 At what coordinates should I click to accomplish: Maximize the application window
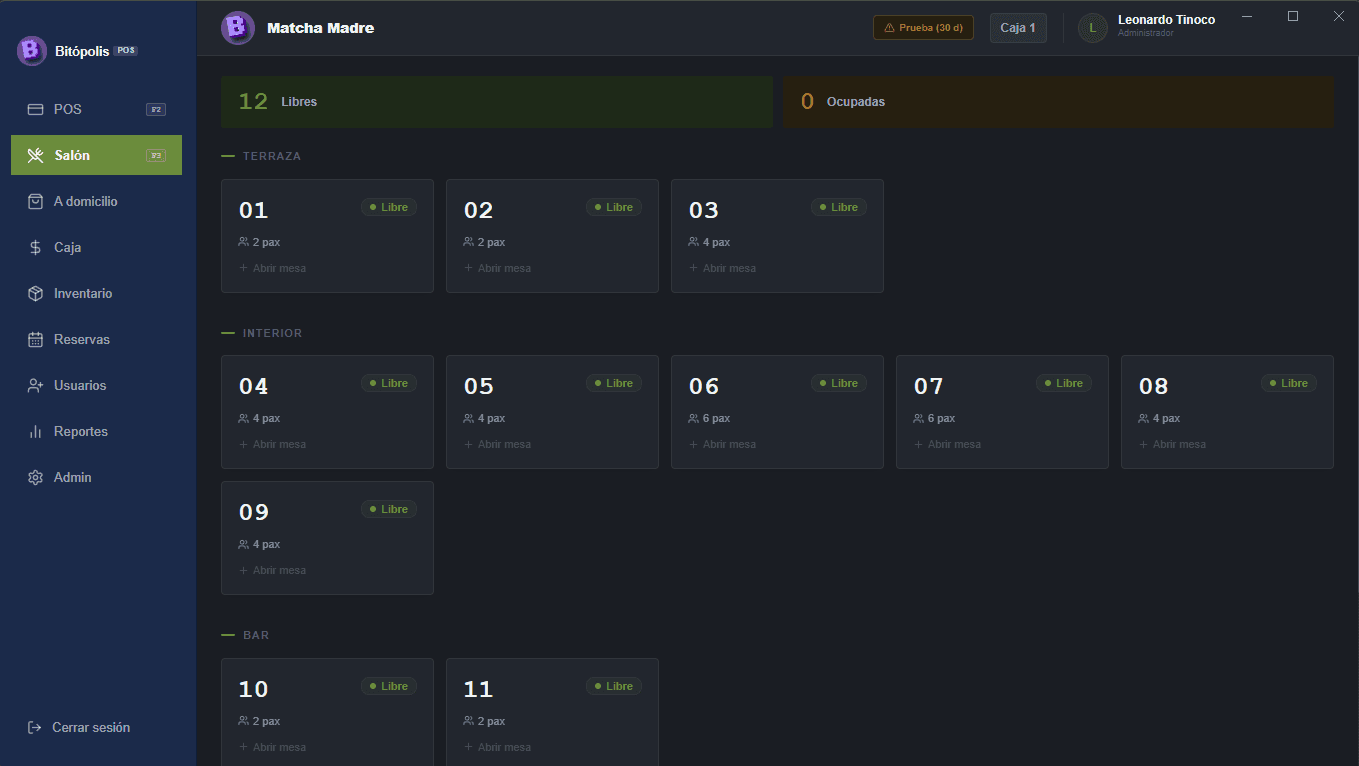(1293, 16)
